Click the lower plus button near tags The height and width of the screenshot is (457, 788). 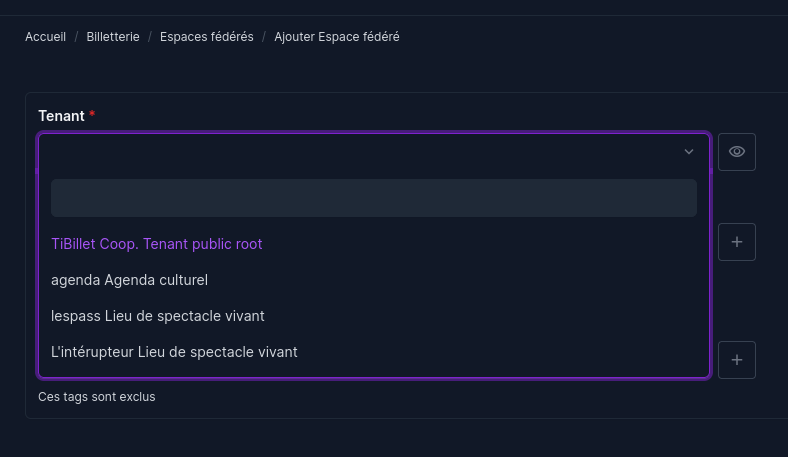pos(737,360)
